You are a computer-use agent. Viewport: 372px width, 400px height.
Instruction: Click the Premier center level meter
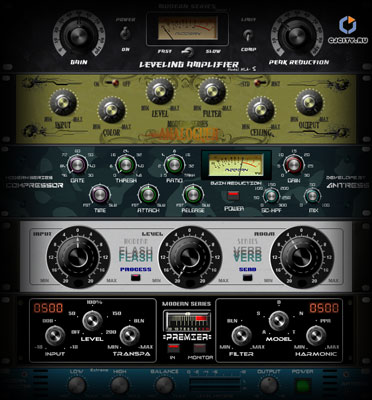coord(187,321)
